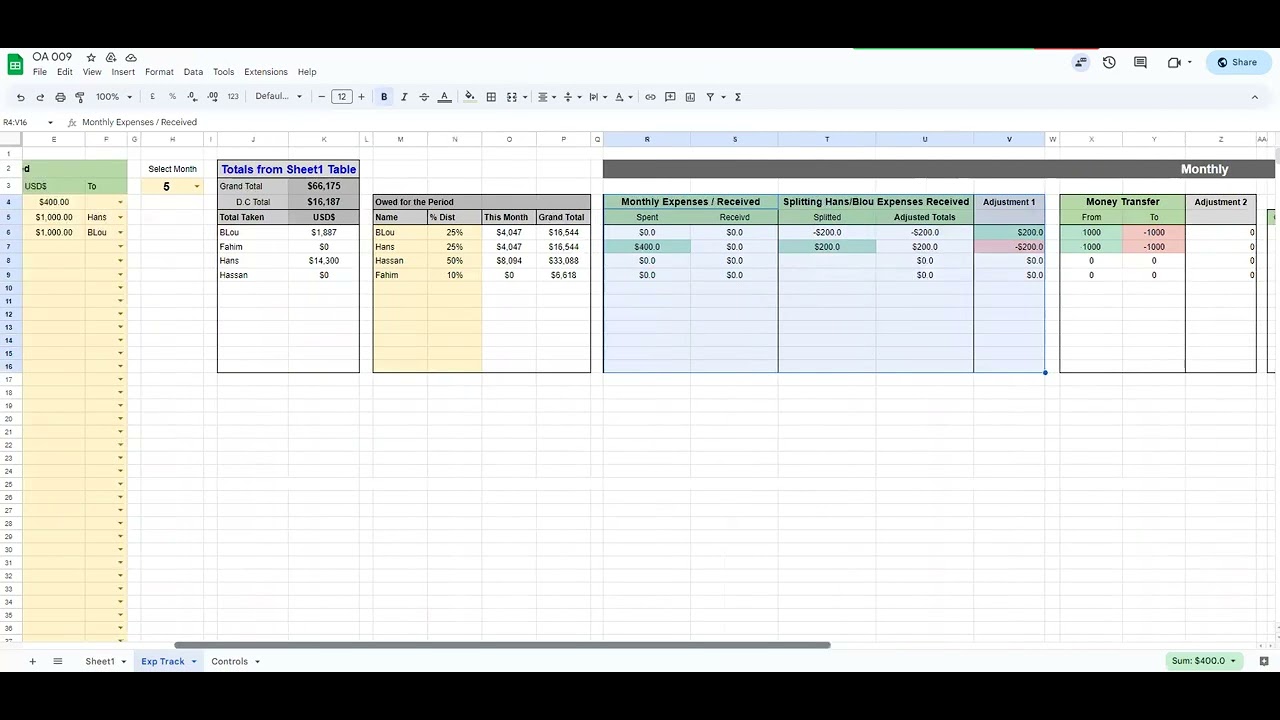Open the Data menu

193,72
